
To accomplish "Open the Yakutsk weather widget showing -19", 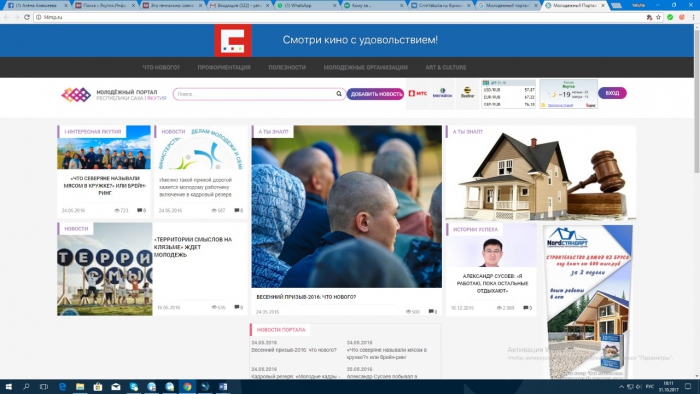I will (568, 94).
